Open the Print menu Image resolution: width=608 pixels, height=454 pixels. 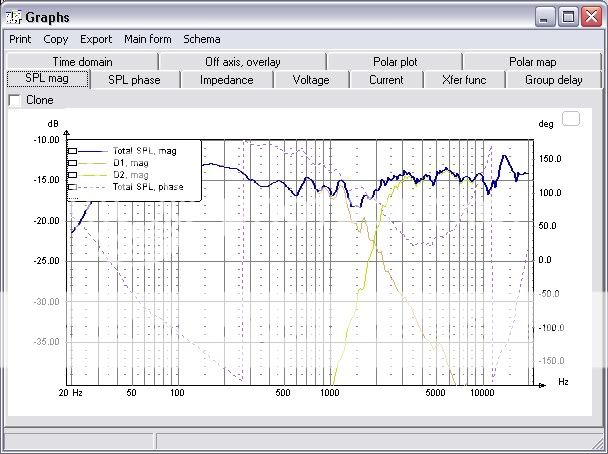point(20,39)
